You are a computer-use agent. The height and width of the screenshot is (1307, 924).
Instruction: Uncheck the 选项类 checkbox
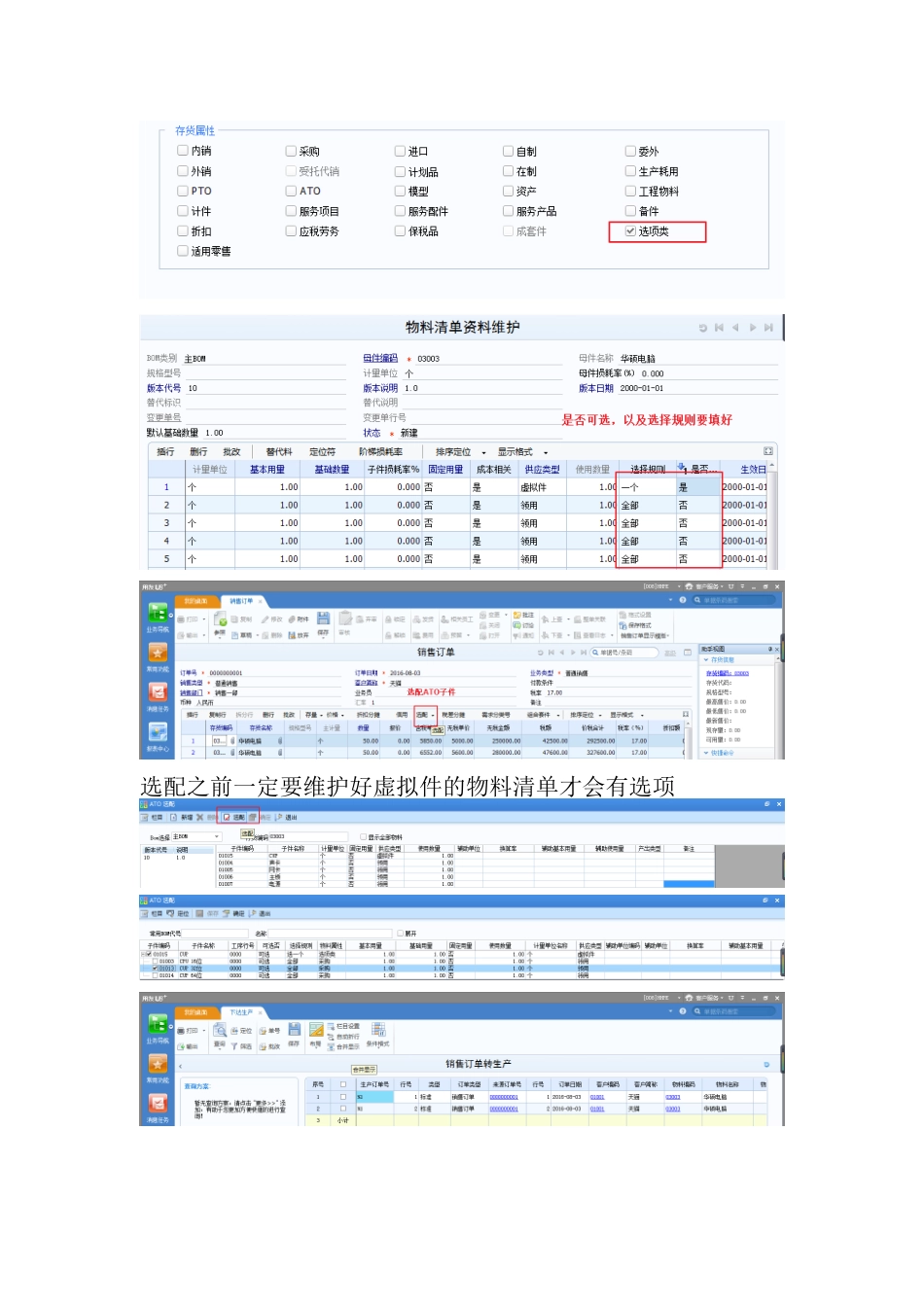pyautogui.click(x=630, y=230)
